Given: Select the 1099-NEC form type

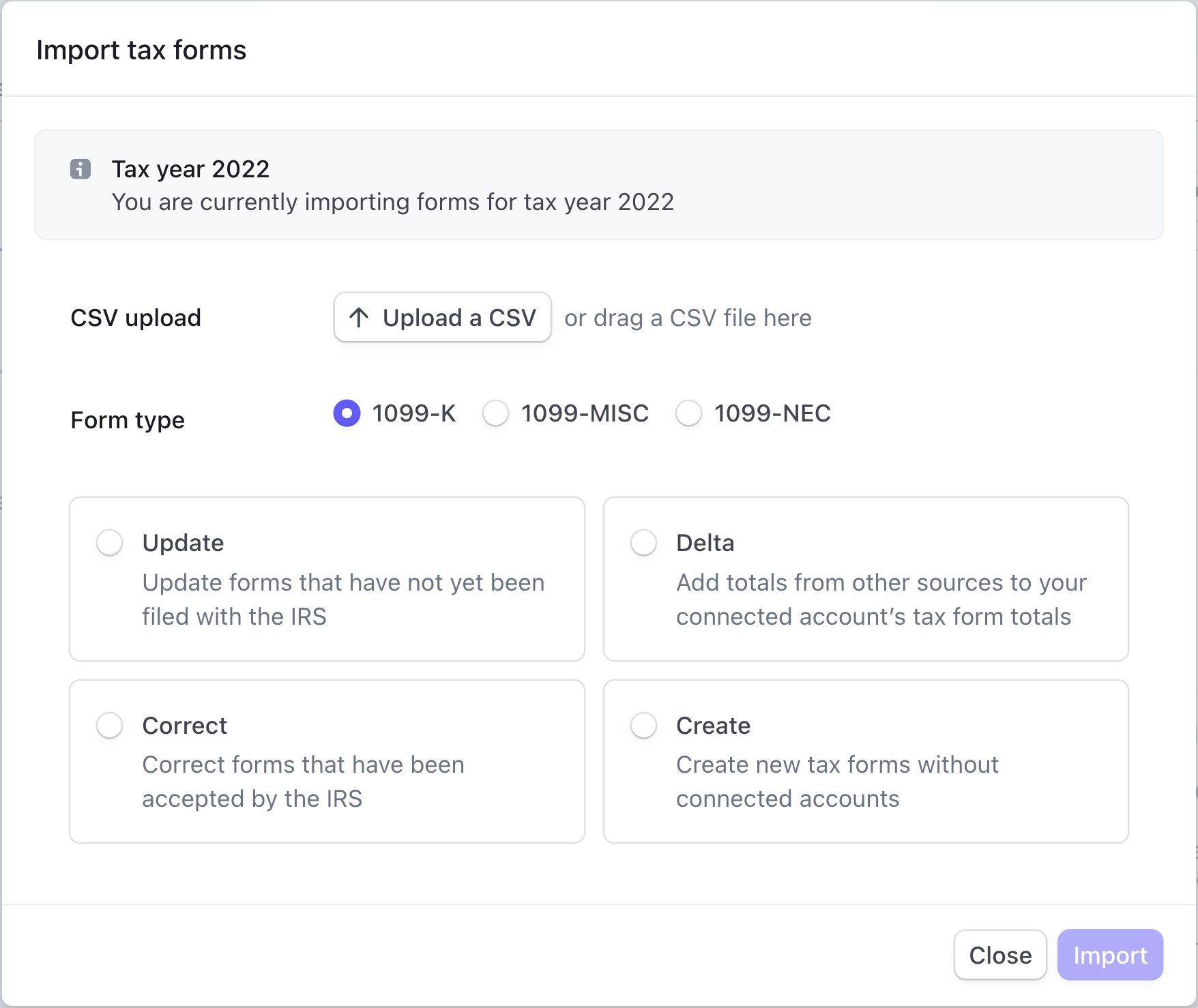Looking at the screenshot, I should (688, 413).
